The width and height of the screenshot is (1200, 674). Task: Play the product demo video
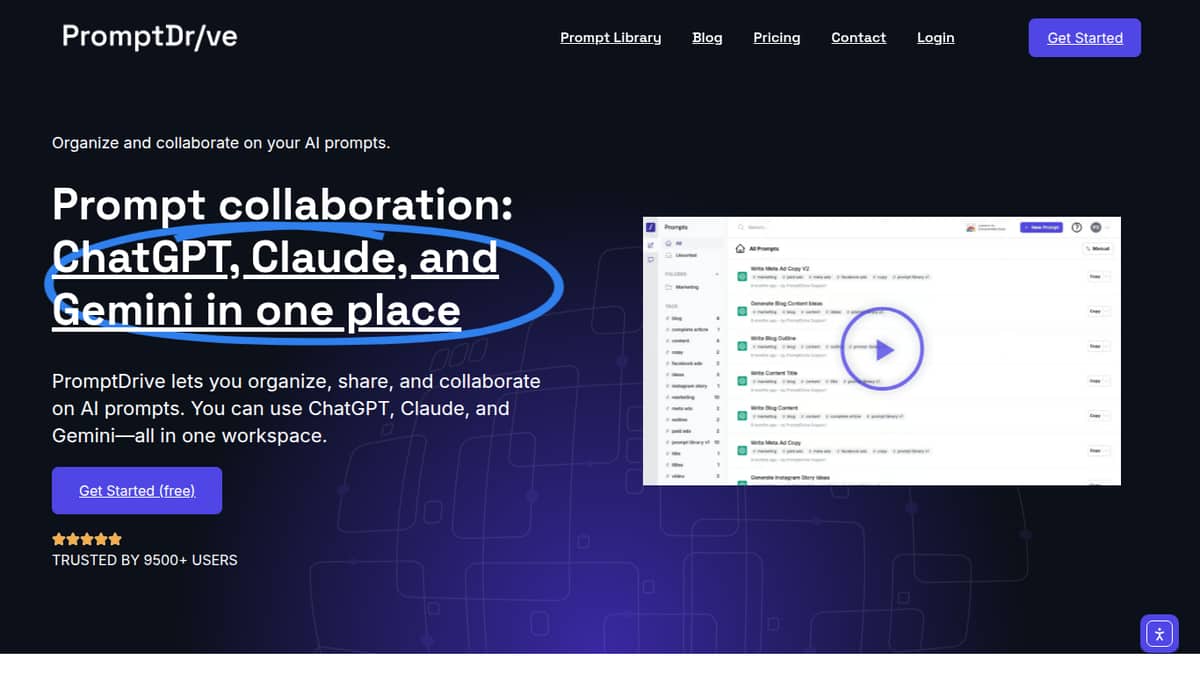pos(882,350)
